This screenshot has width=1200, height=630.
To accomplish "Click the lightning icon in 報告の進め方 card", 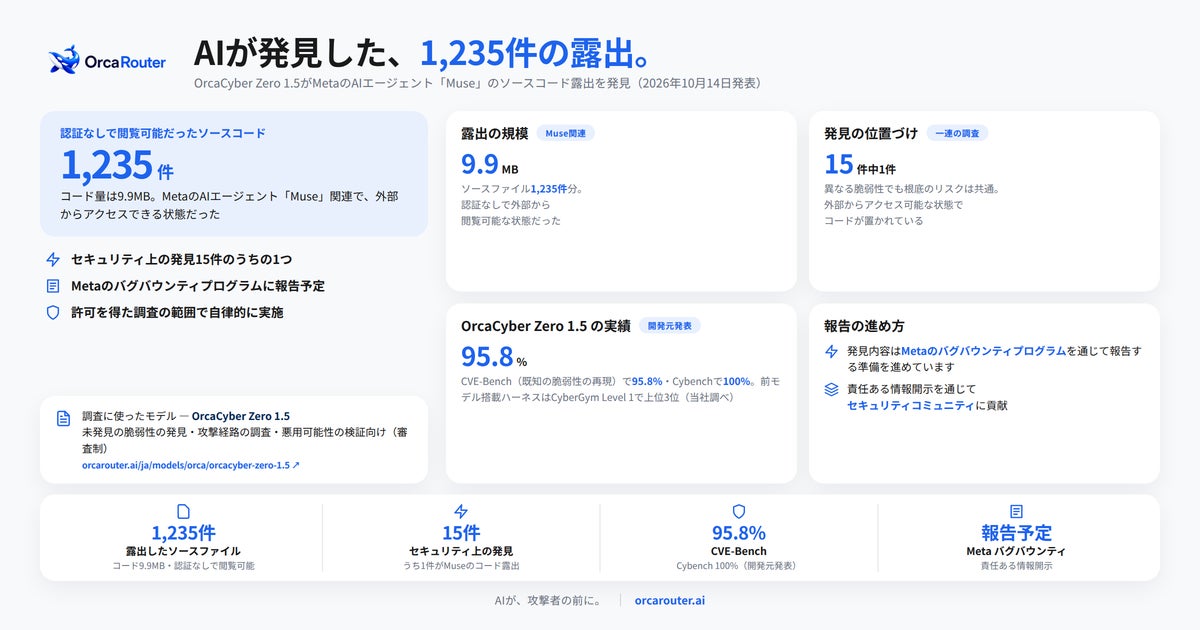I will [832, 352].
